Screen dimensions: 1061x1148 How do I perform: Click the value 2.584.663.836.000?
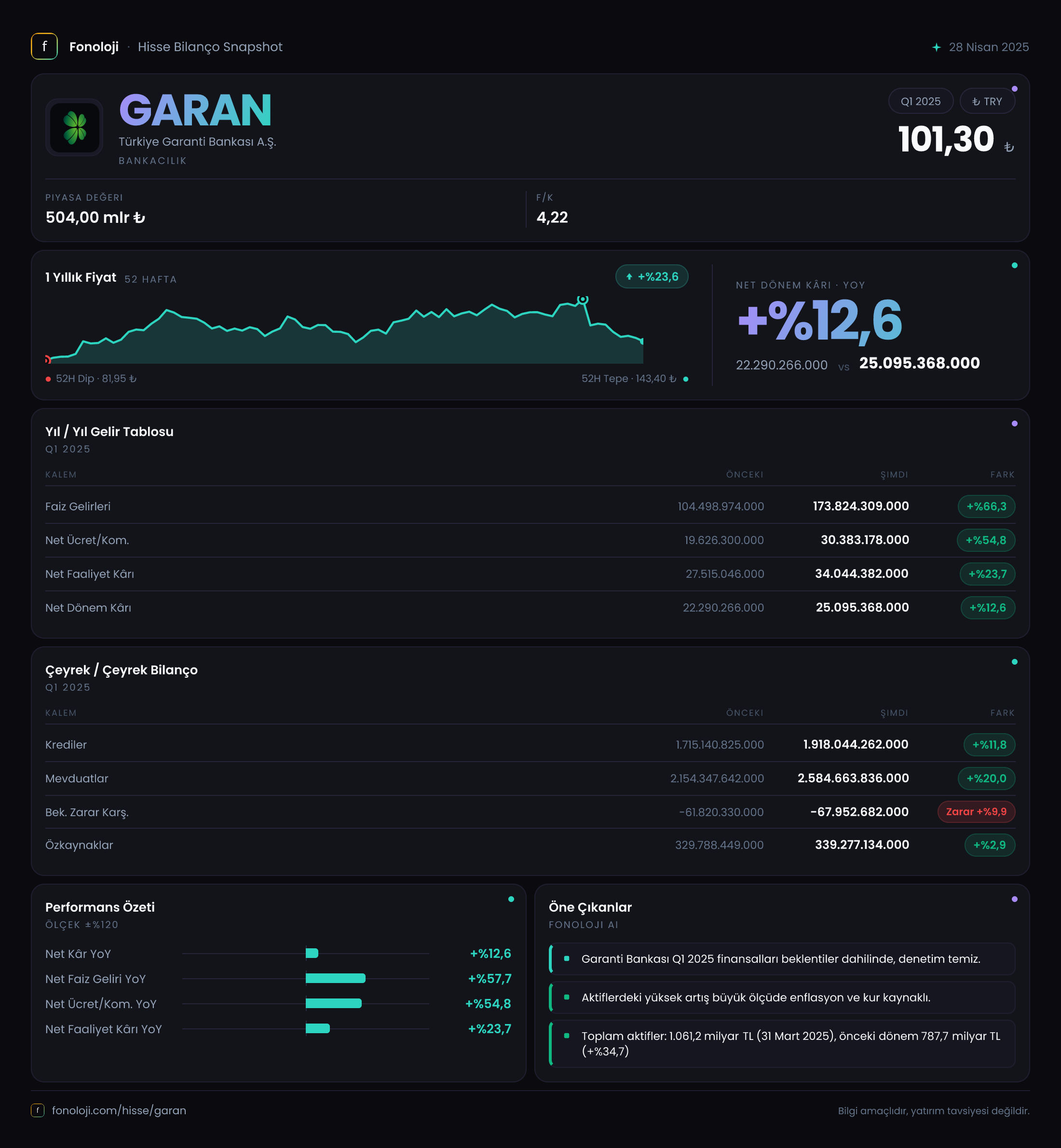(853, 779)
